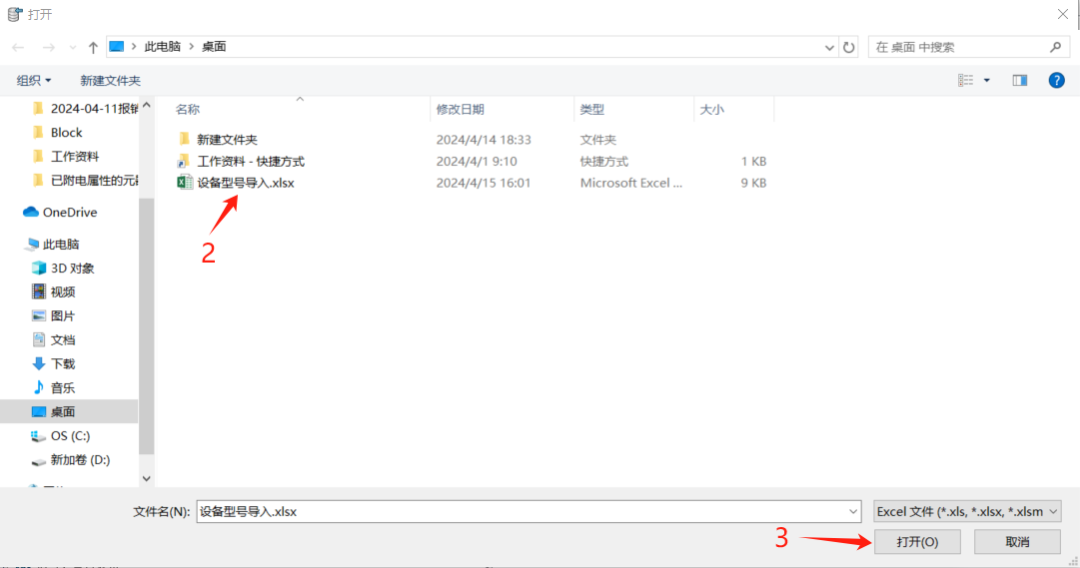Screen dimensions: 1080x568
Task: Select the 新建文件夹 folder in the file list
Action: point(227,140)
